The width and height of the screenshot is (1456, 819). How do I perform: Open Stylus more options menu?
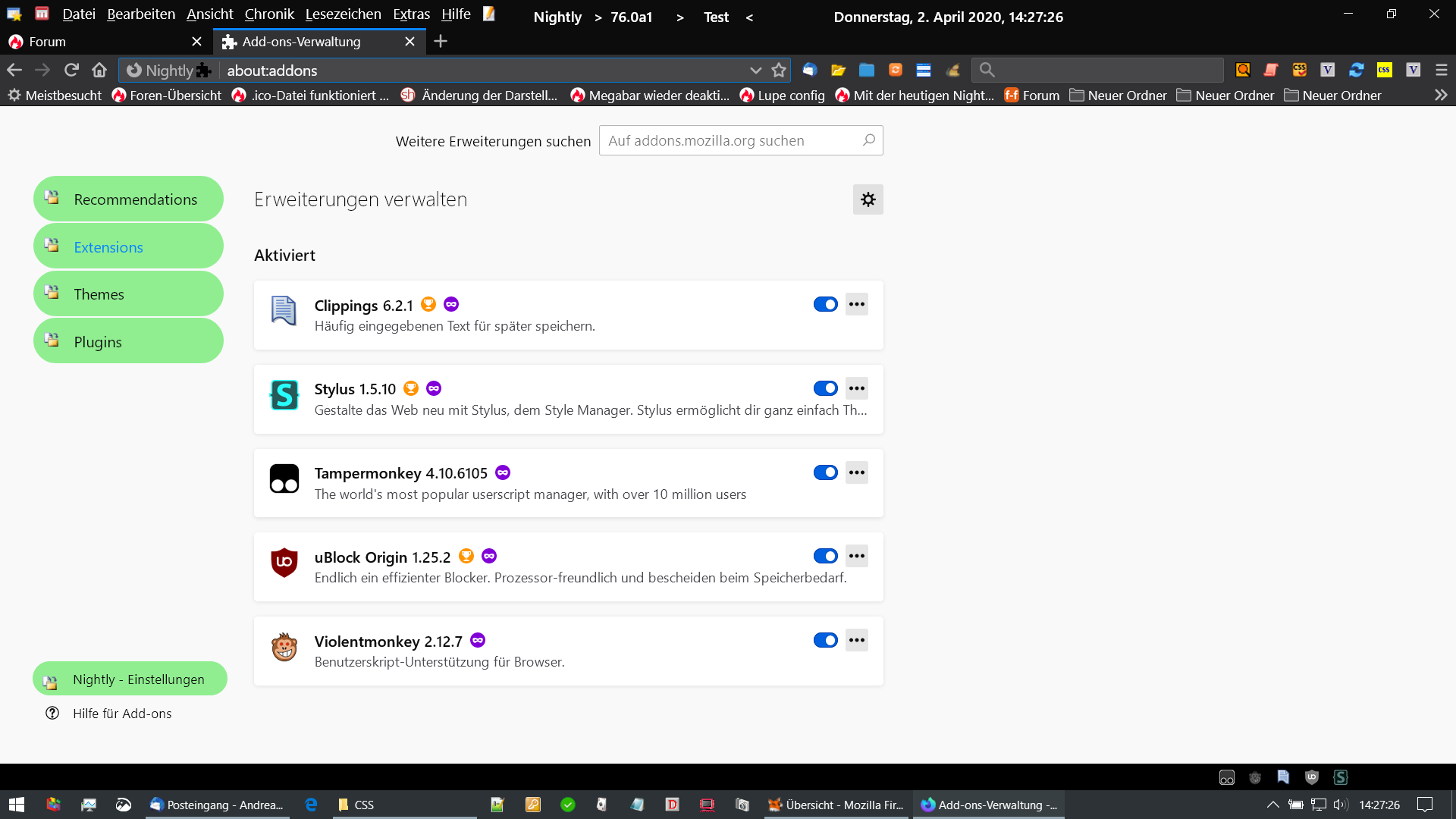pos(857,388)
